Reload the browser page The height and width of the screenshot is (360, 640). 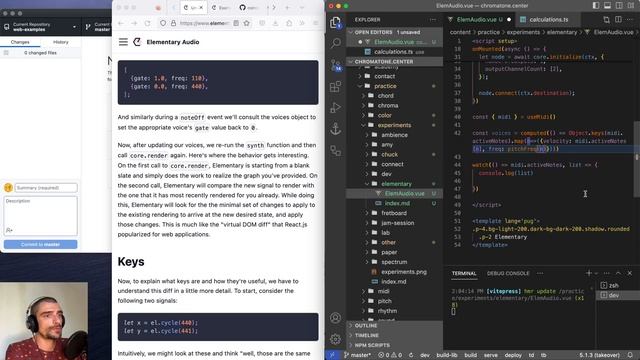point(147,23)
